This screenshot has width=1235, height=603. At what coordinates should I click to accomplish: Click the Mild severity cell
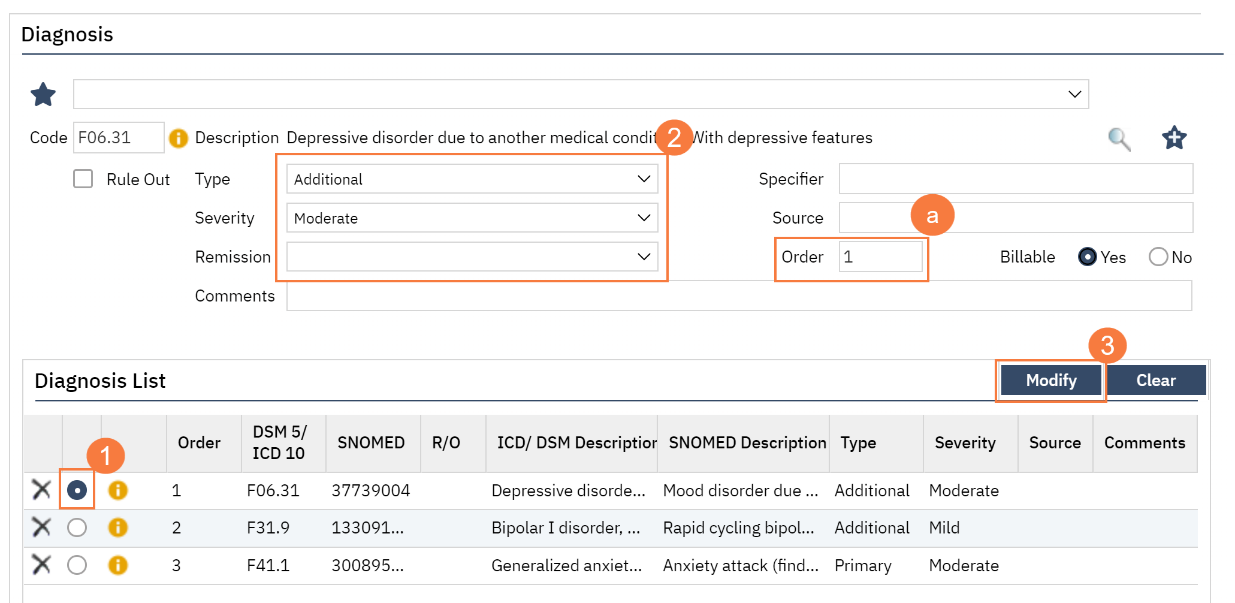click(944, 528)
